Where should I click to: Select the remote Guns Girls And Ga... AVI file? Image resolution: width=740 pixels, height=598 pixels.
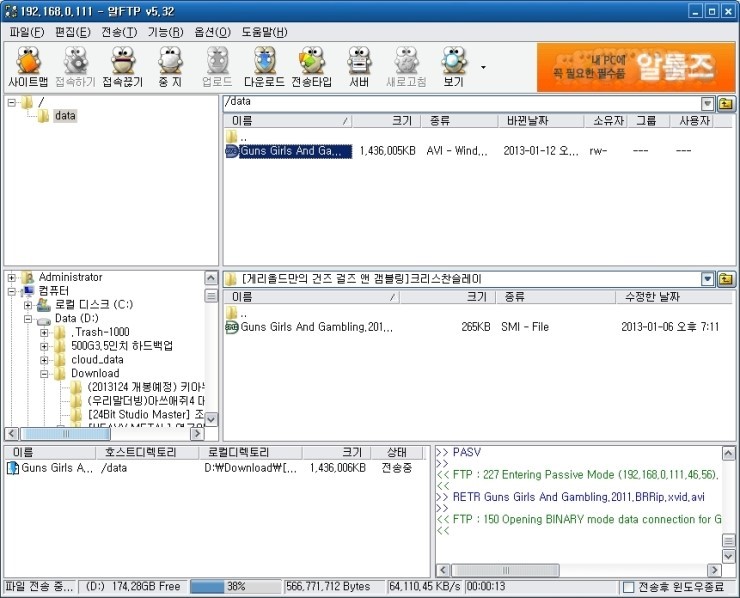295,151
